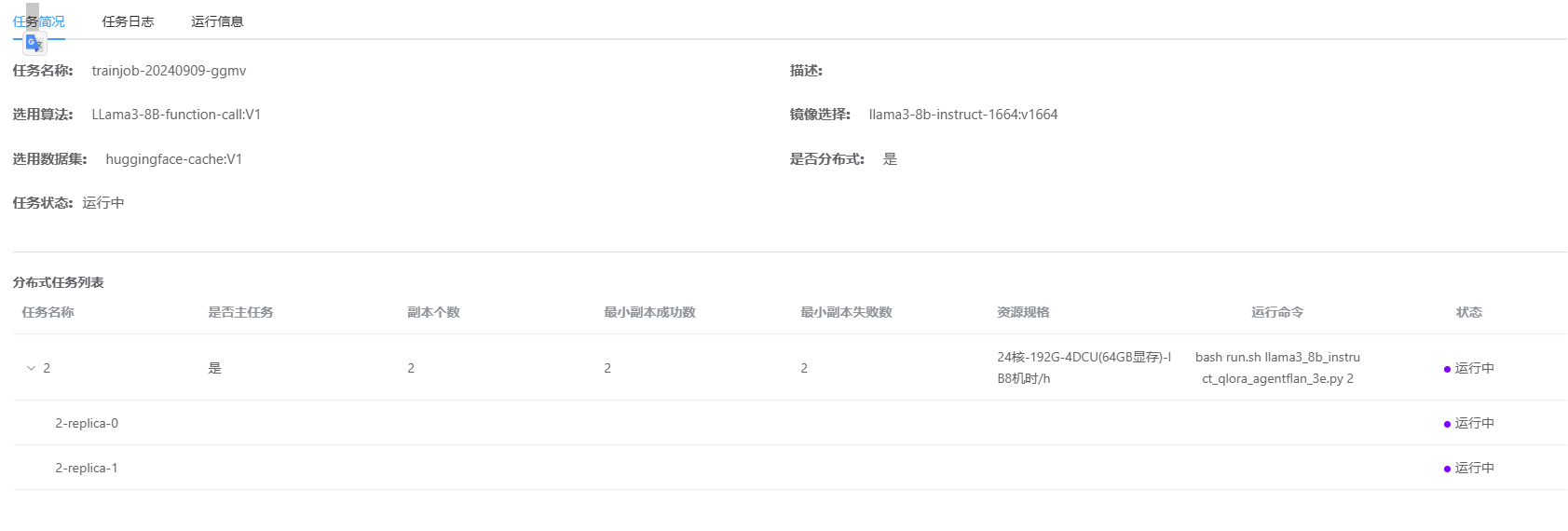Image resolution: width=1568 pixels, height=531 pixels.
Task: Open the 运行信息 tab
Action: [x=217, y=21]
